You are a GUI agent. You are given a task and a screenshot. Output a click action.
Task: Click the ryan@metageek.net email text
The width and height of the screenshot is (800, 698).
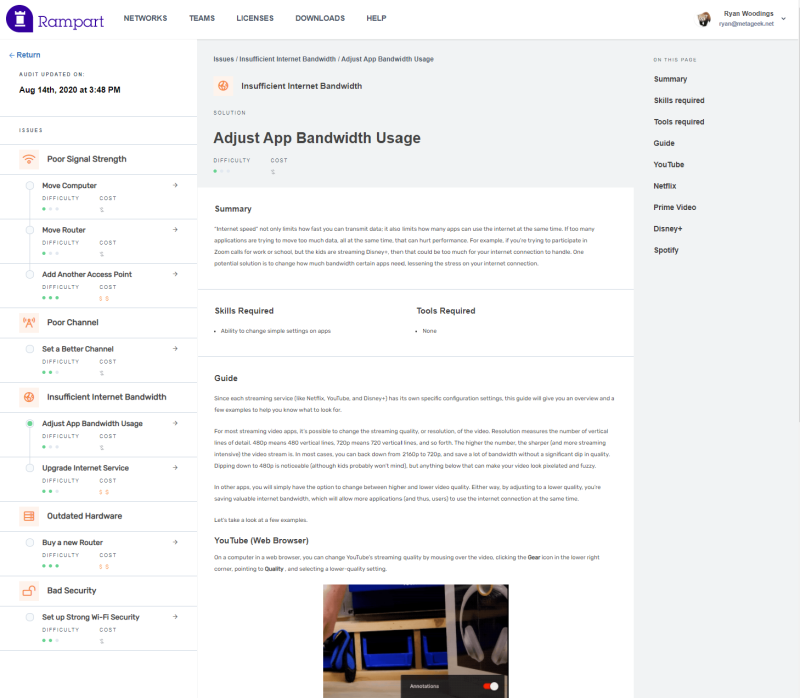click(746, 24)
